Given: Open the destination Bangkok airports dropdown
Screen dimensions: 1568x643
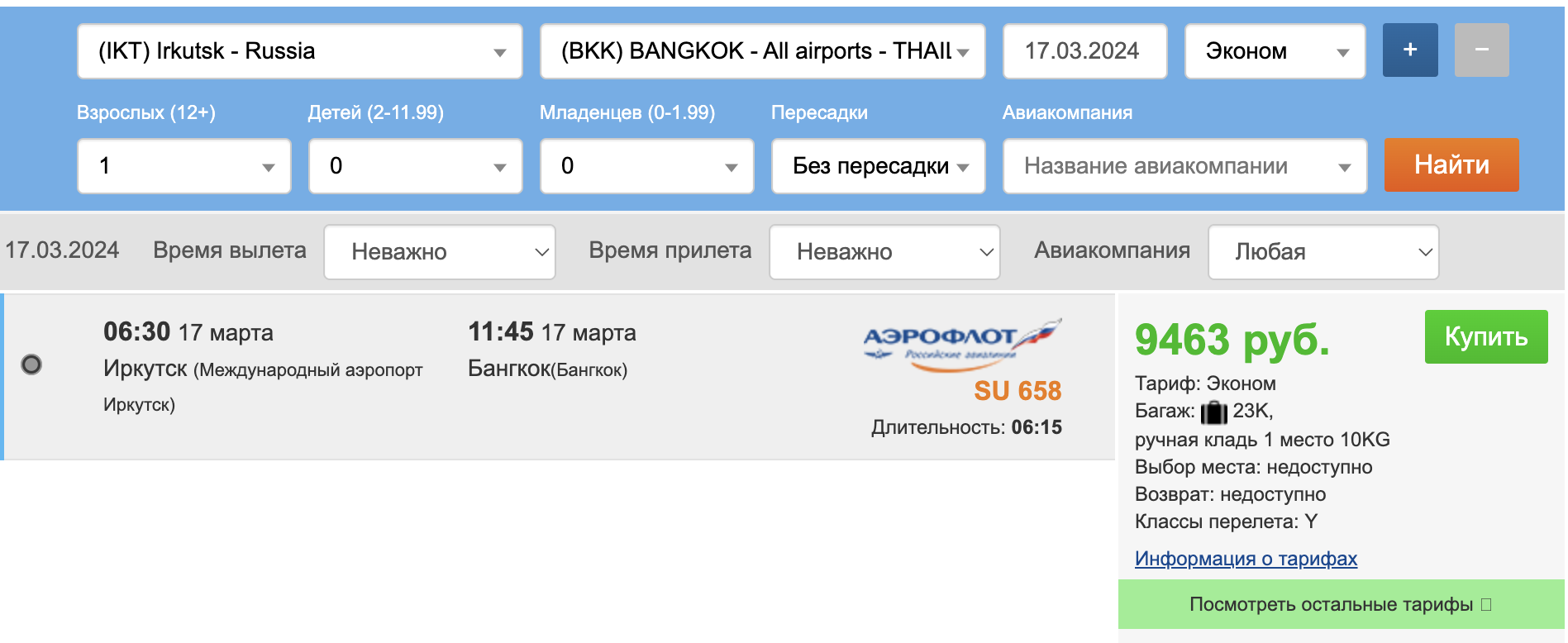Looking at the screenshot, I should point(762,51).
